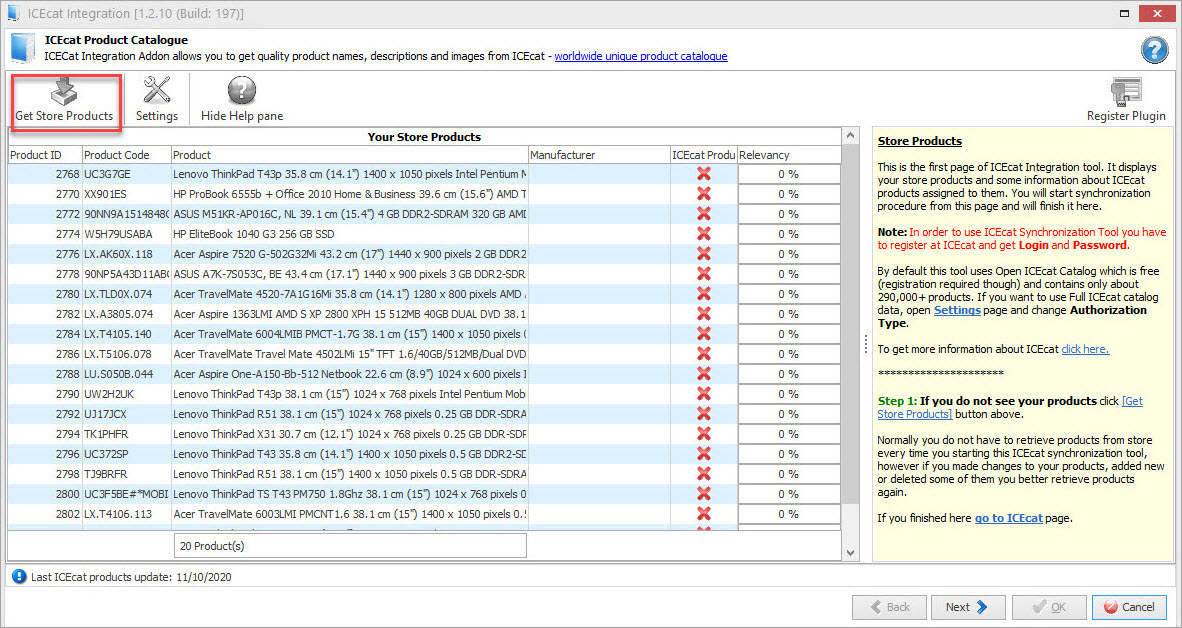The width and height of the screenshot is (1182, 628).
Task: Open the 'click here.' ICEcat info link
Action: pyautogui.click(x=1085, y=349)
